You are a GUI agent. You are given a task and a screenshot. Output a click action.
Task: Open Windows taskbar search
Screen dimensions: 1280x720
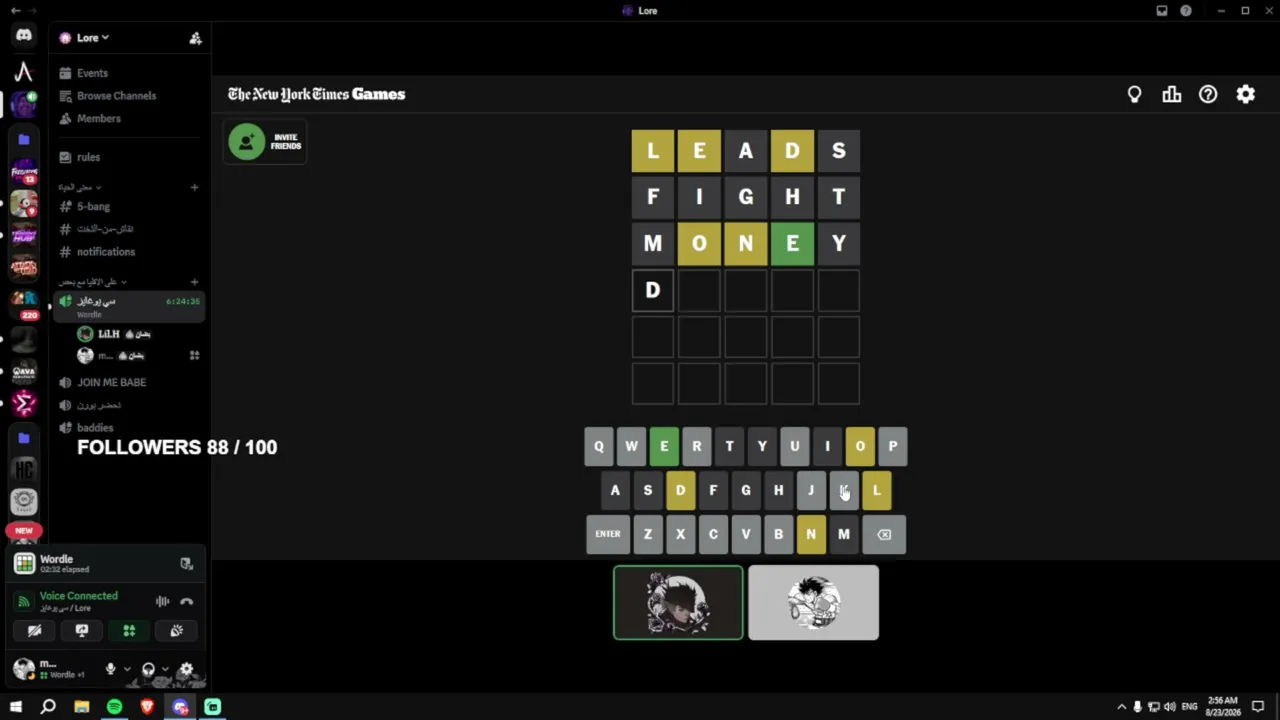click(x=48, y=707)
